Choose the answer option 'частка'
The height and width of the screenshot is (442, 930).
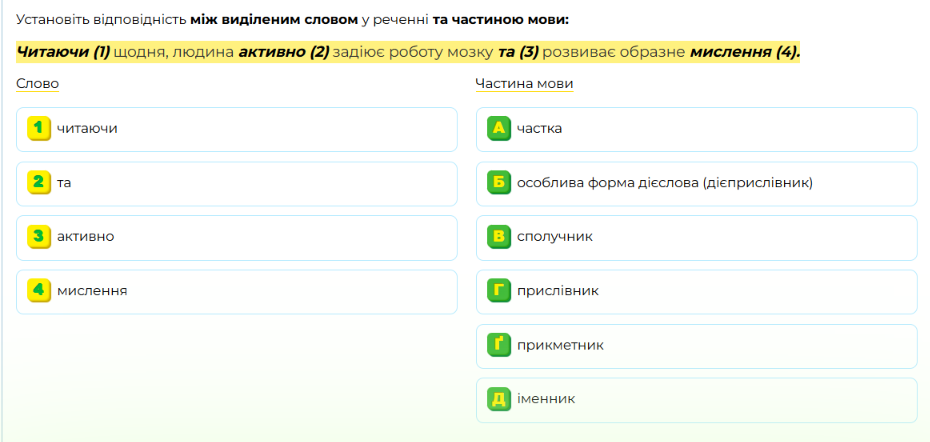coord(697,129)
